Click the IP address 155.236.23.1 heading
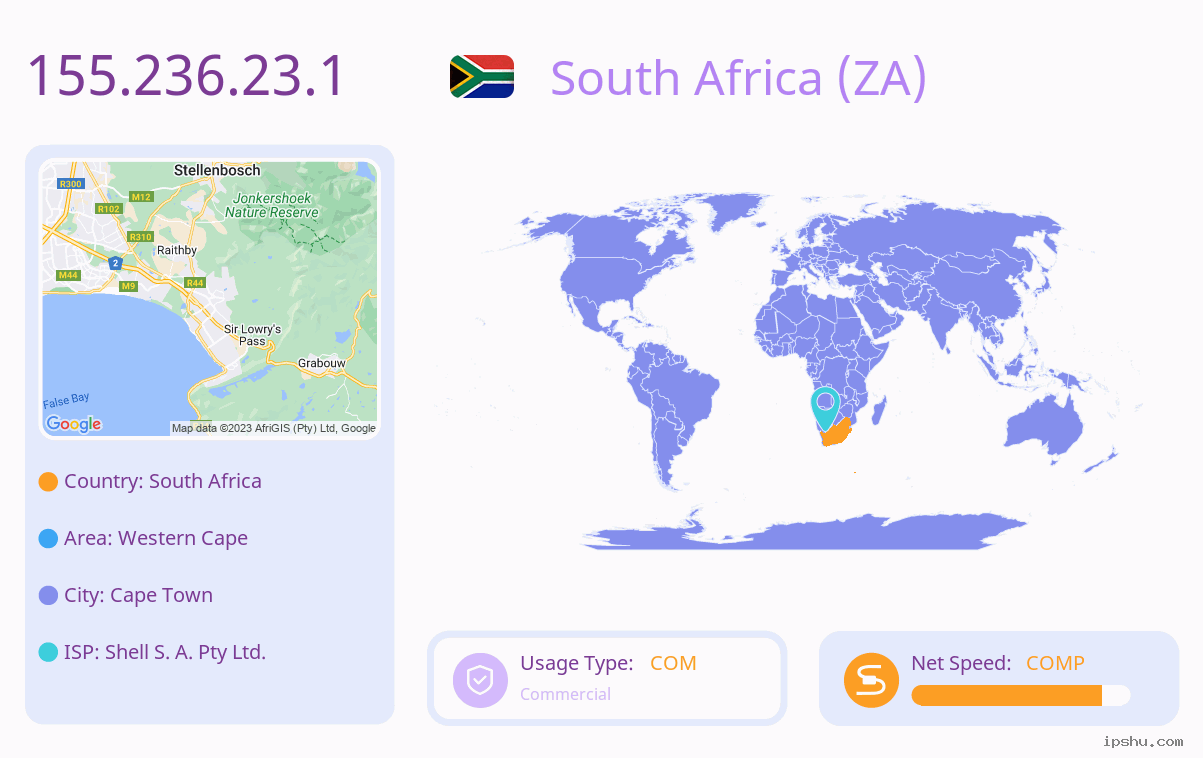This screenshot has height=758, width=1203. pos(186,76)
